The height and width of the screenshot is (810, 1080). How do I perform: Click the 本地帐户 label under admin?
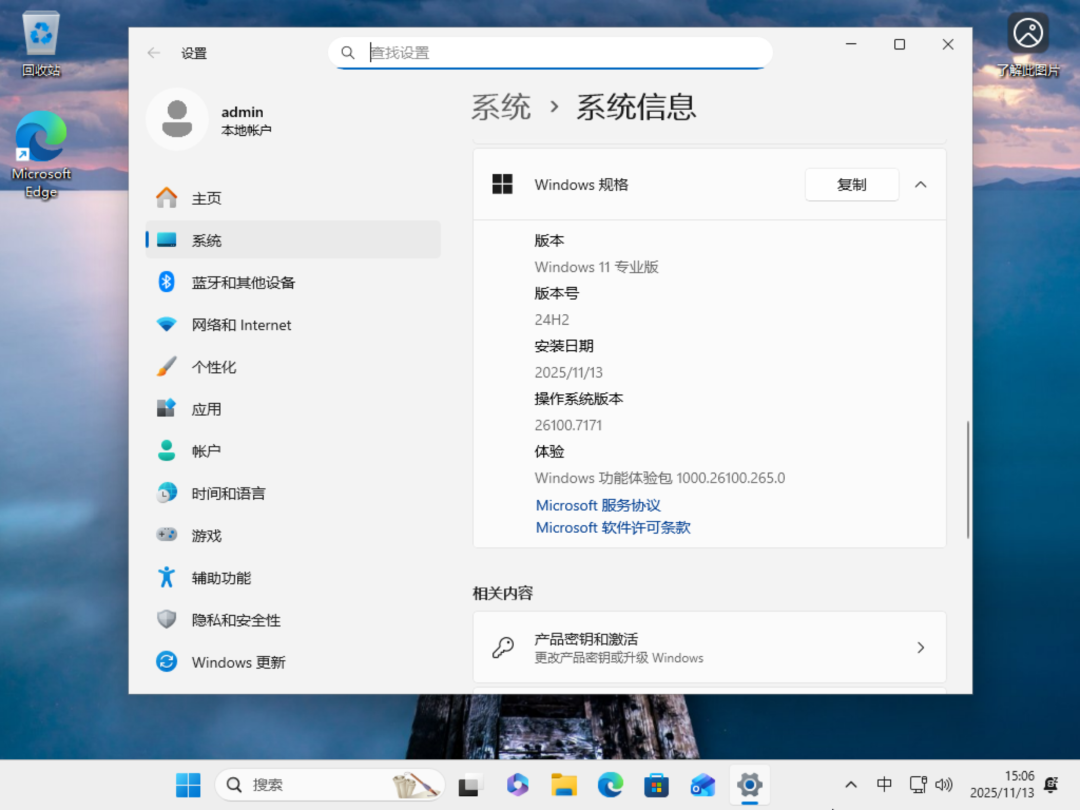tap(246, 130)
